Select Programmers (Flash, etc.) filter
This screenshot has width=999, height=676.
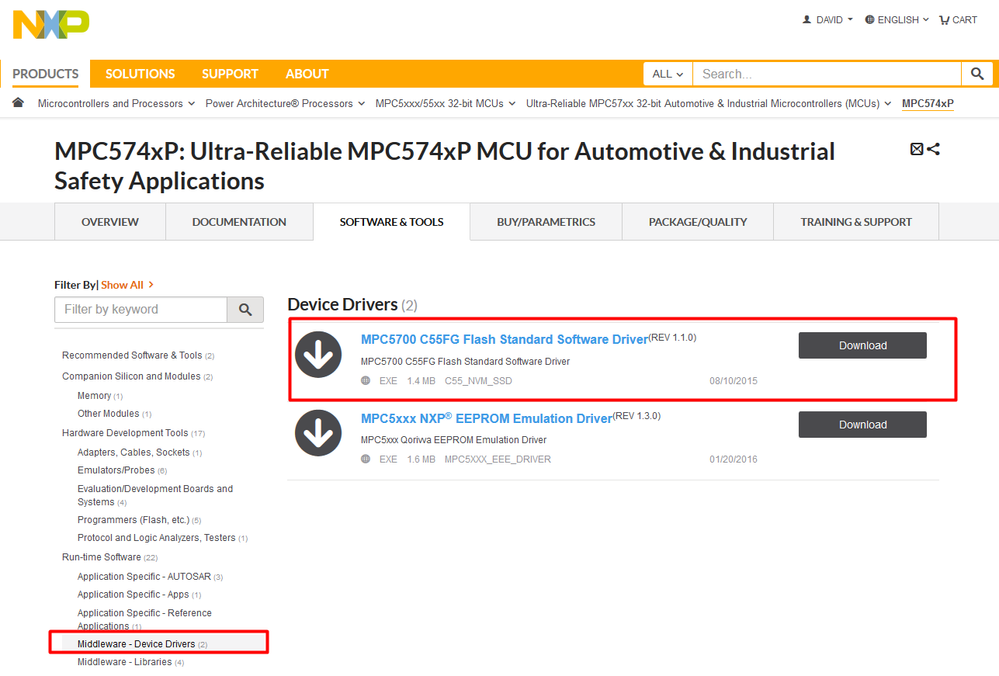(139, 520)
